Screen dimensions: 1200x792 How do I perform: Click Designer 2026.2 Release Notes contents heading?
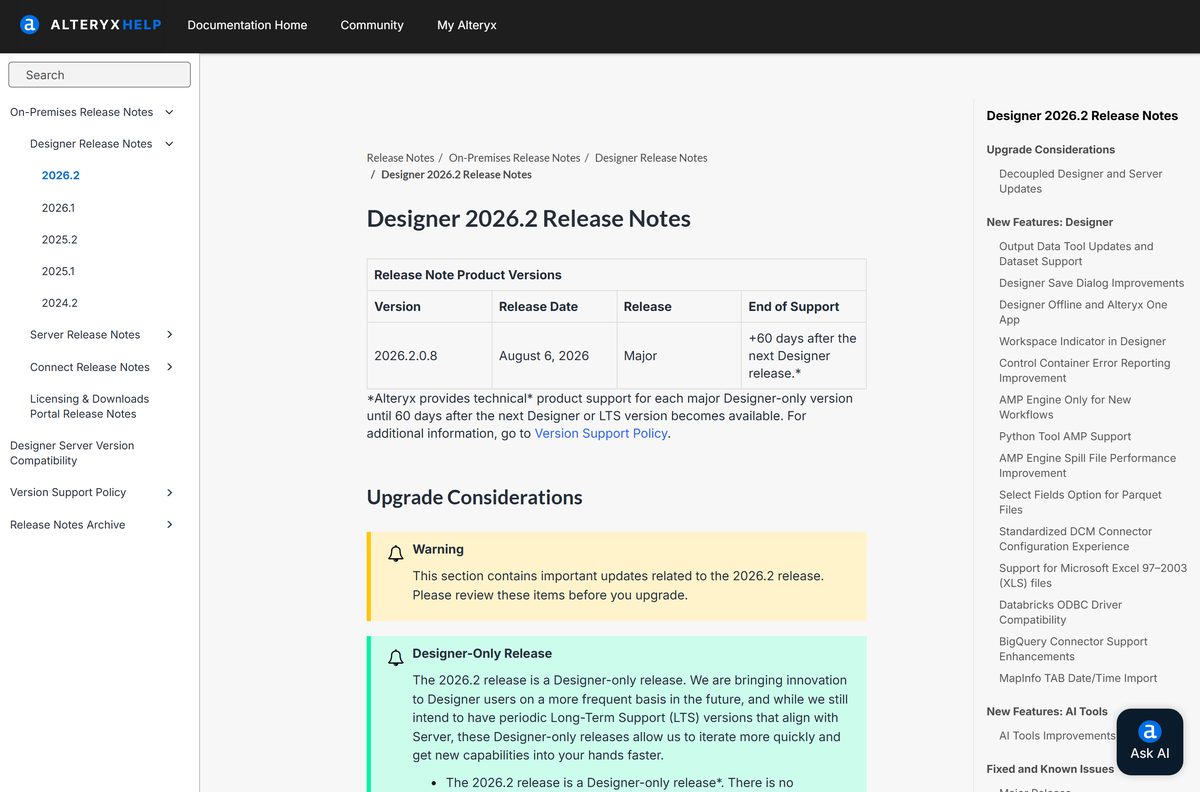point(1082,116)
